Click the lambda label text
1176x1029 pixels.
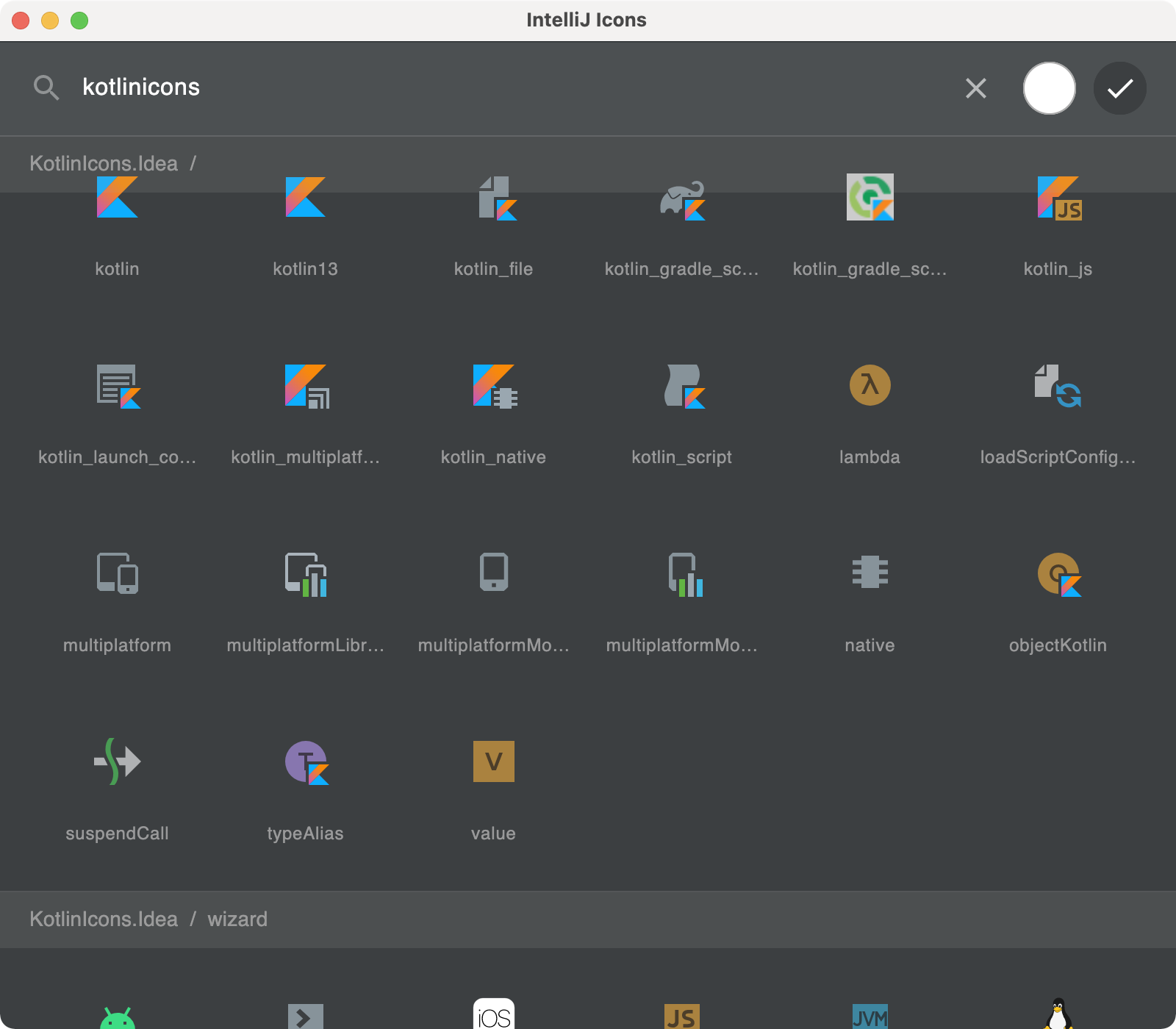pos(870,457)
